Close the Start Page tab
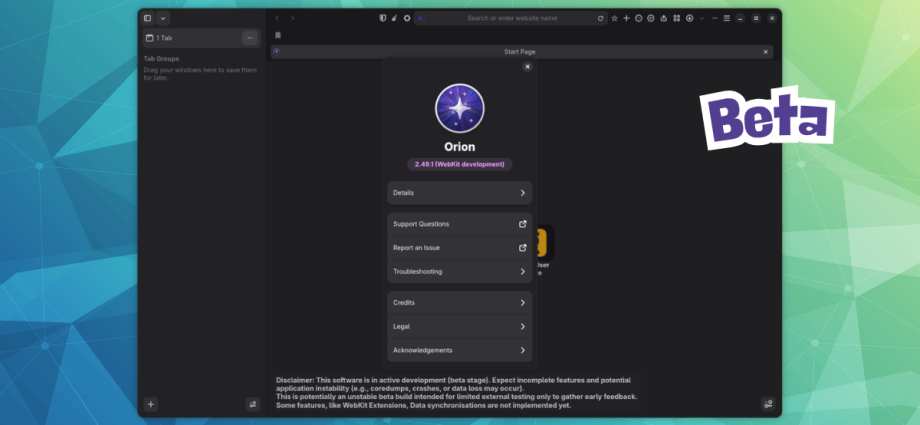Screen dimensions: 920x425 [765, 52]
